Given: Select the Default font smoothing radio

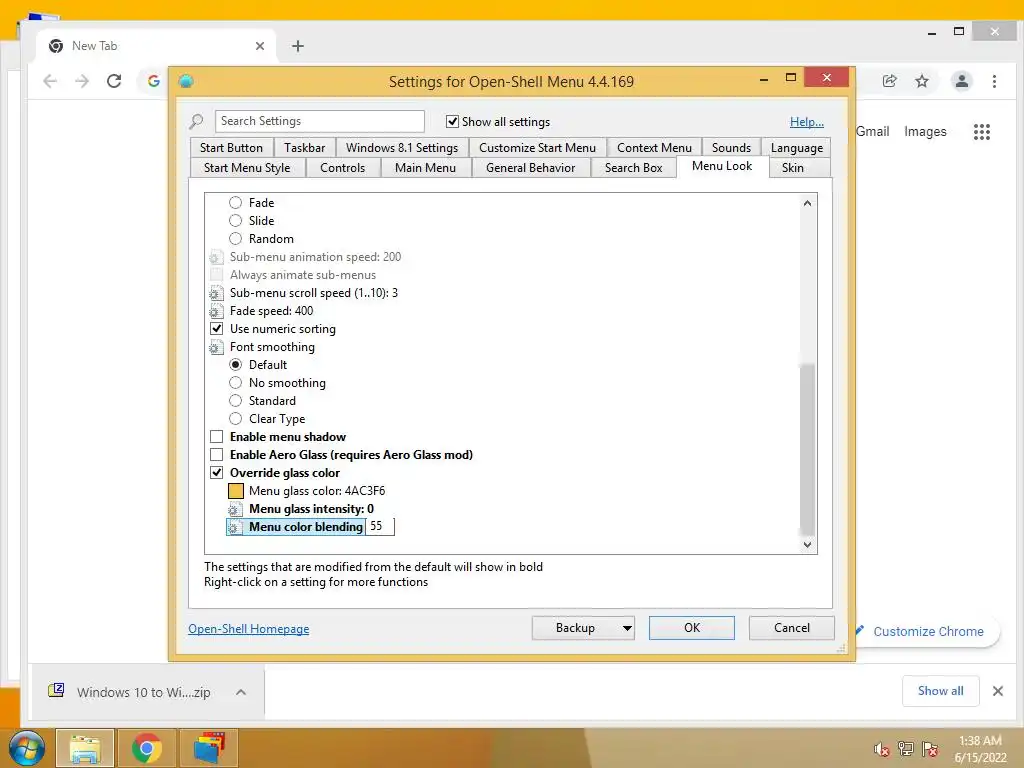Looking at the screenshot, I should point(236,364).
